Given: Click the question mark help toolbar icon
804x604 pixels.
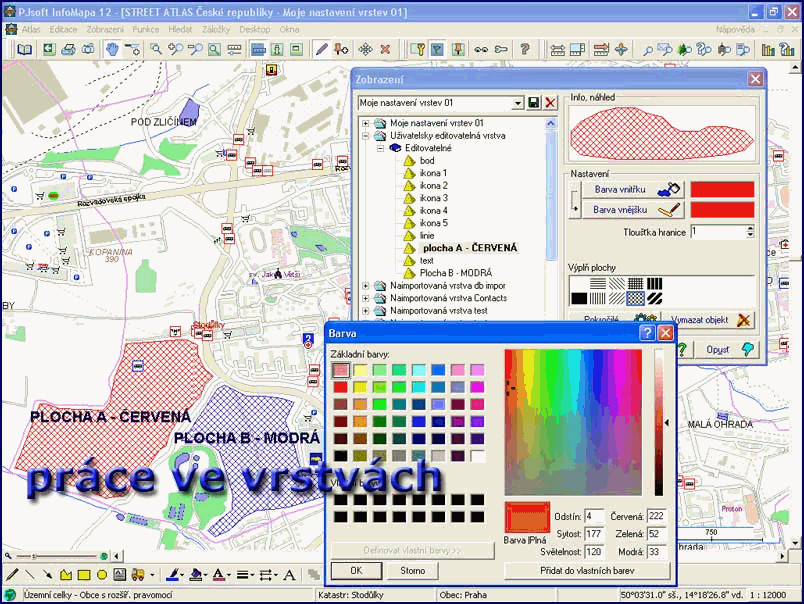Looking at the screenshot, I should click(x=524, y=49).
